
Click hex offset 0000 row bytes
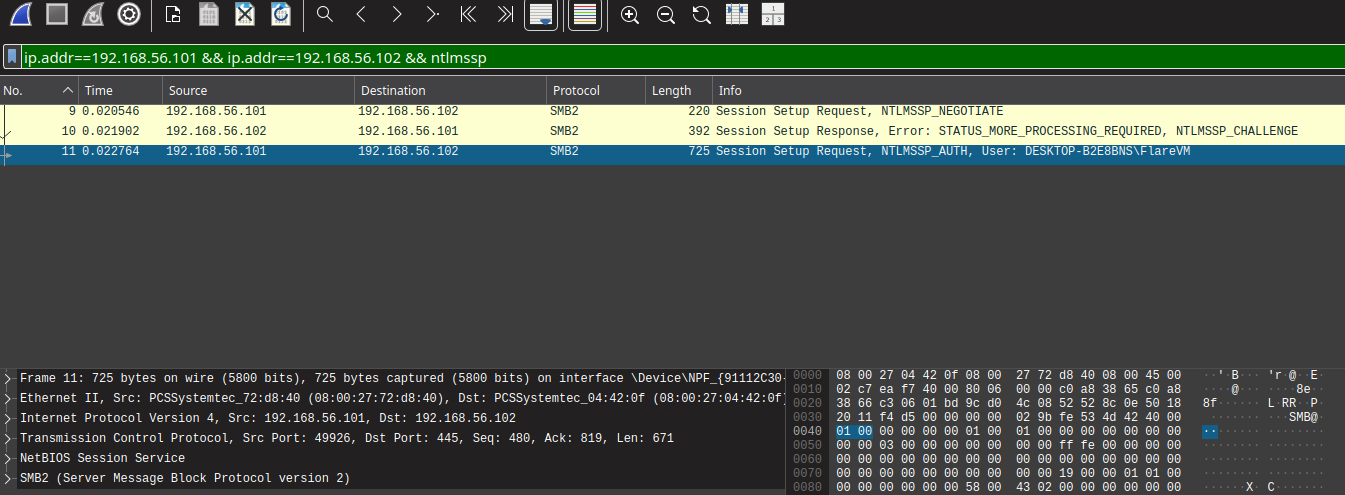[1008, 375]
